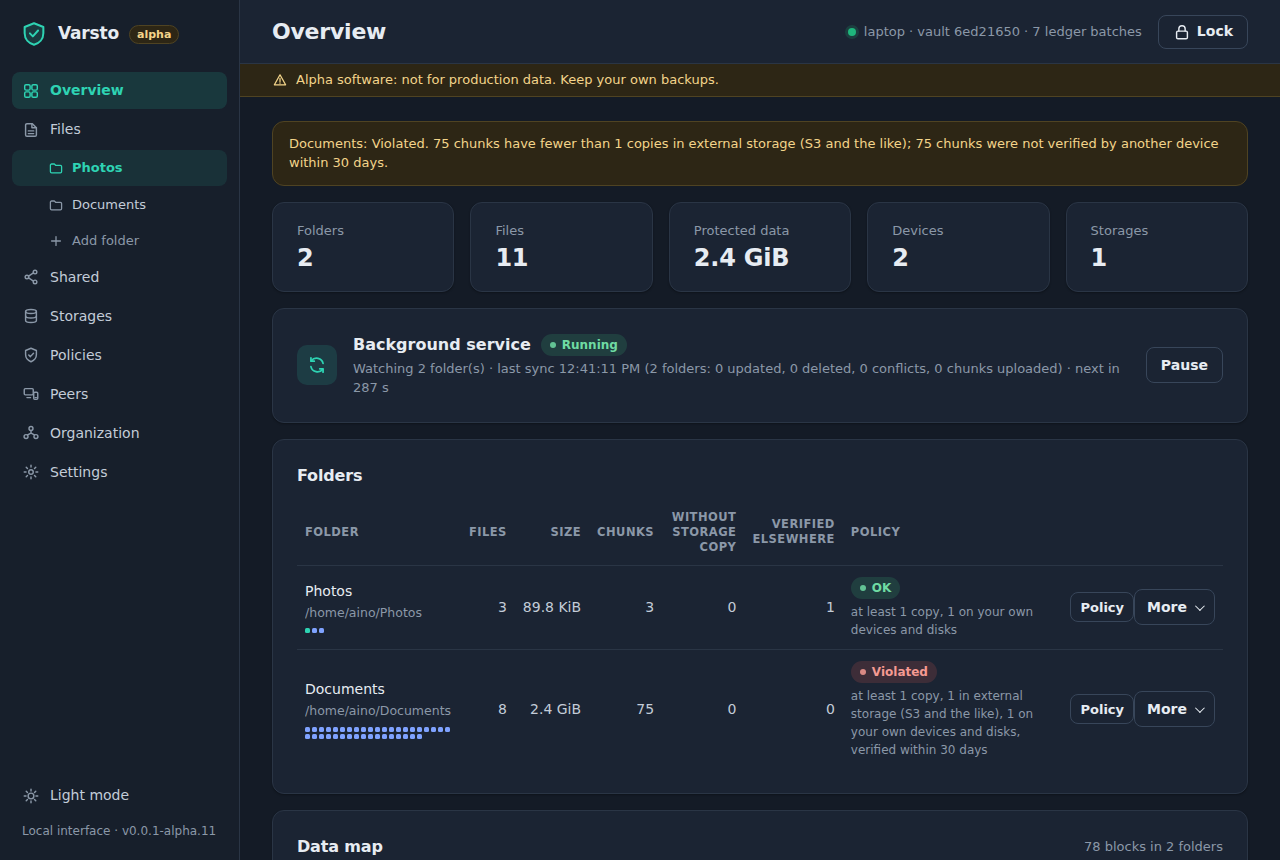Open the Storages section

point(119,316)
